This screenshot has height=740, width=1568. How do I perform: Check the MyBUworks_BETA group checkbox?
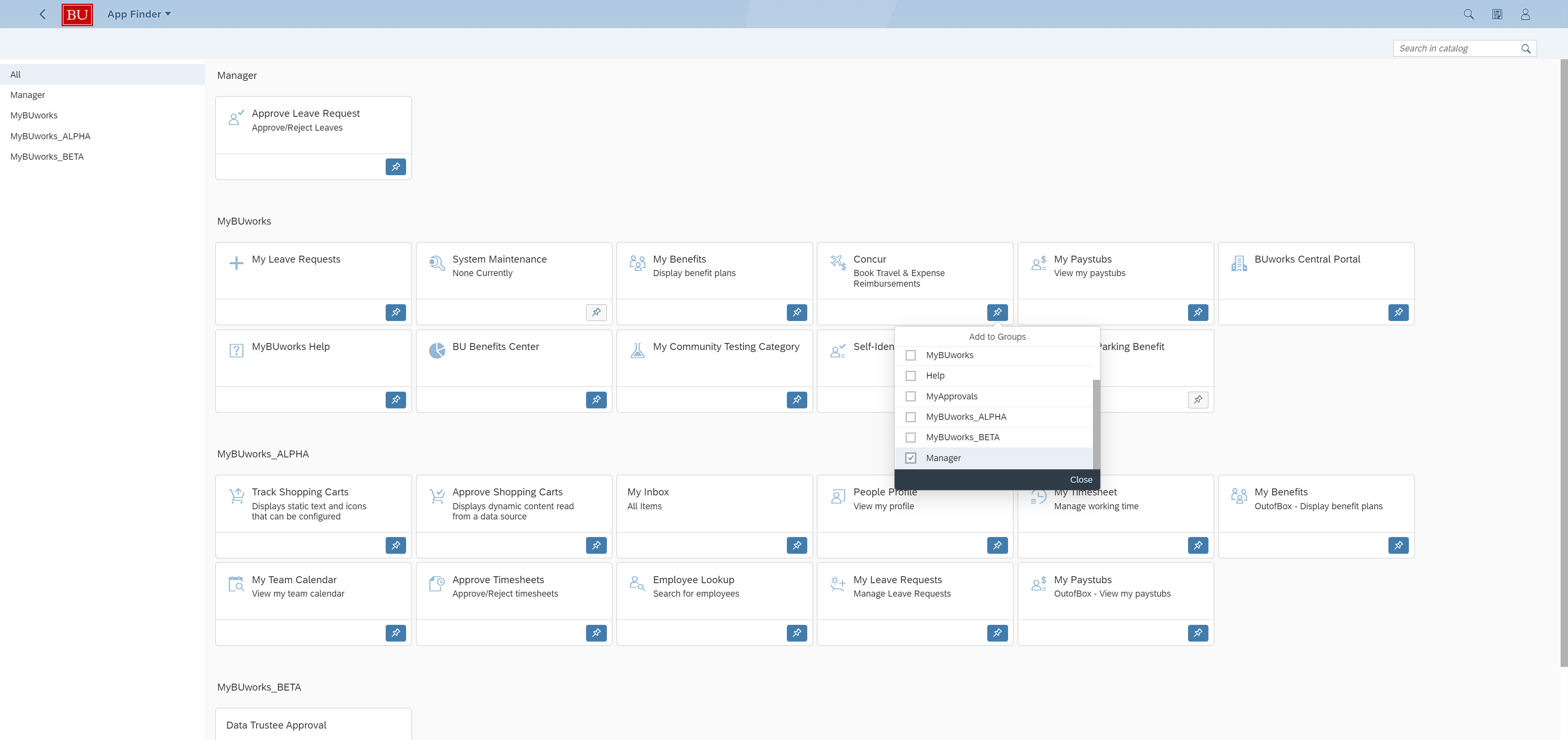click(x=911, y=437)
